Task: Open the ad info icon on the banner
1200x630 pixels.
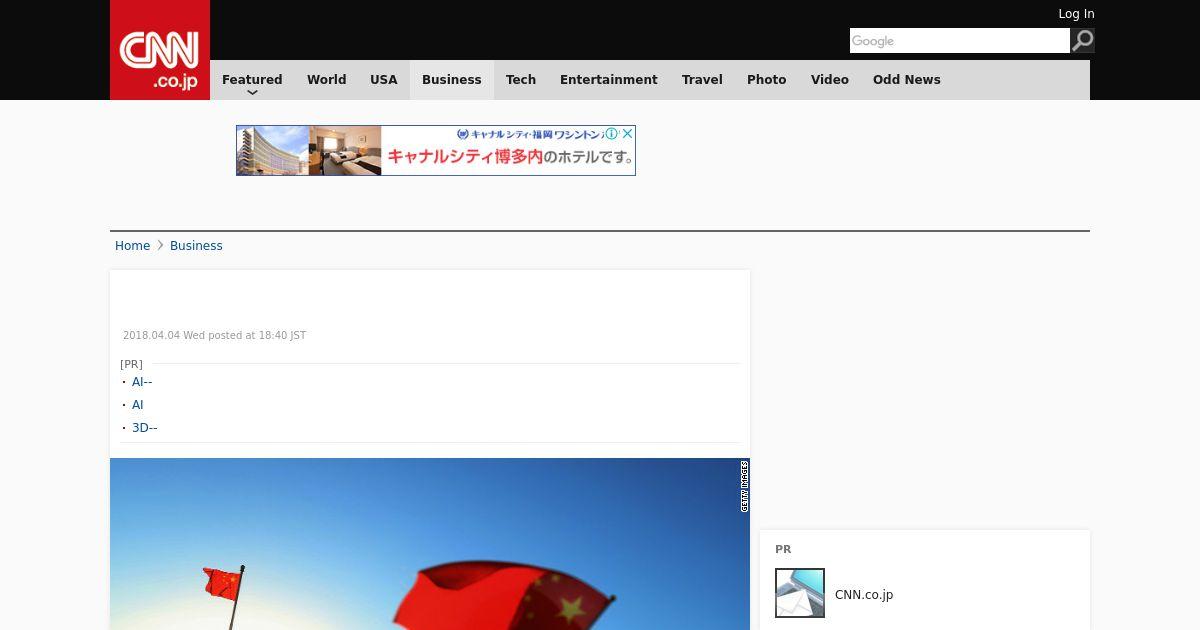Action: (x=612, y=133)
